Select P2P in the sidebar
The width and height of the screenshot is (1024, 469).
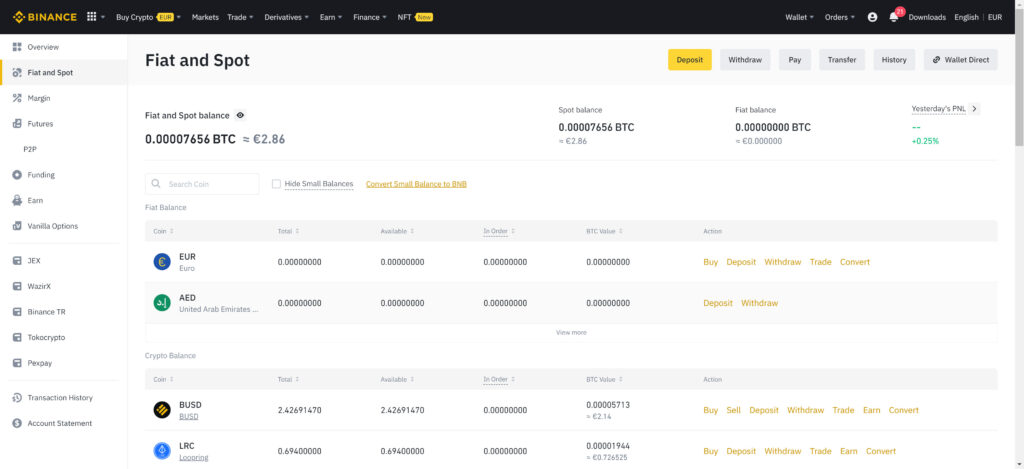[30, 149]
